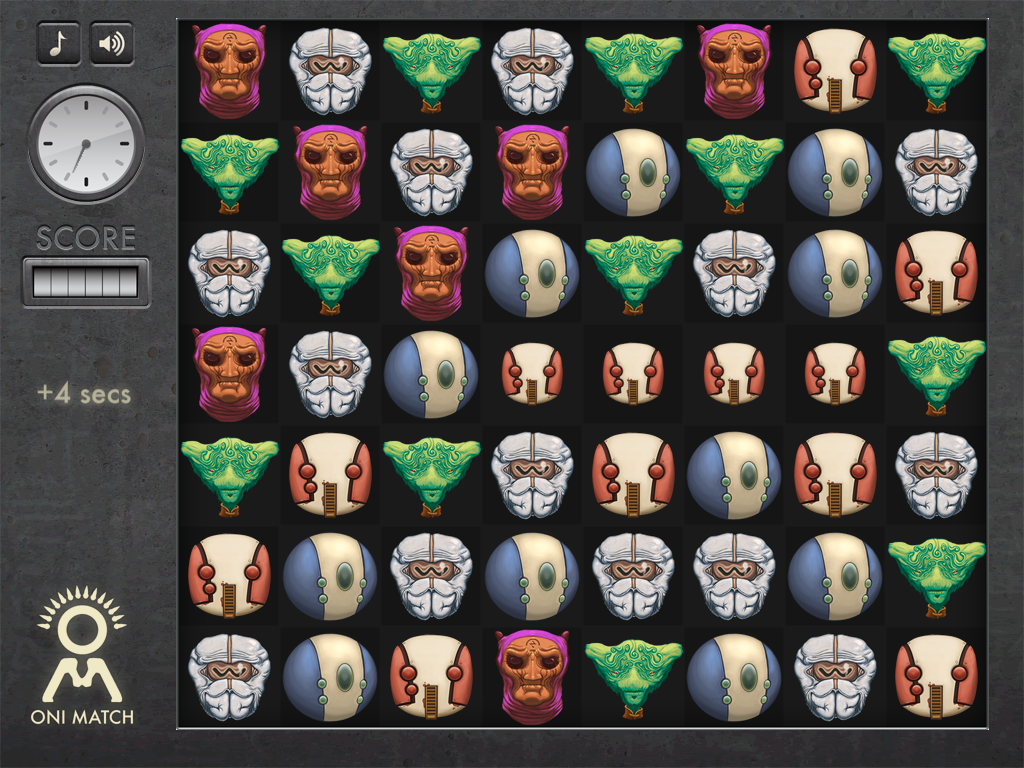Click the +4 secs bonus text
This screenshot has height=768, width=1024.
(x=84, y=394)
